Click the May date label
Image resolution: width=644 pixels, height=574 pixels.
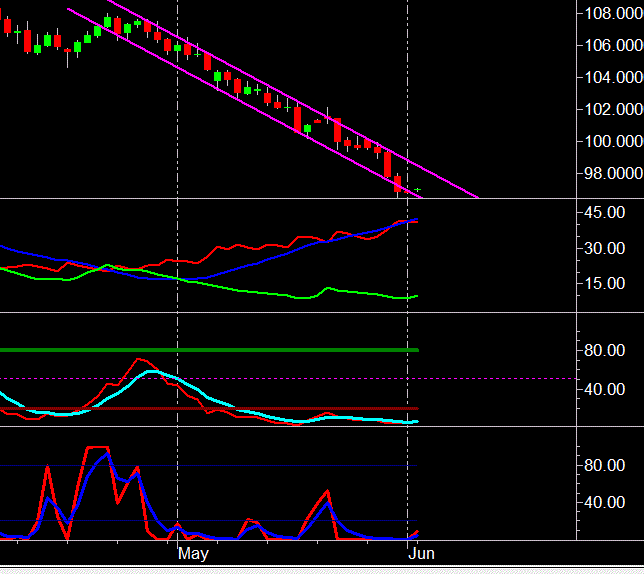pos(193,554)
